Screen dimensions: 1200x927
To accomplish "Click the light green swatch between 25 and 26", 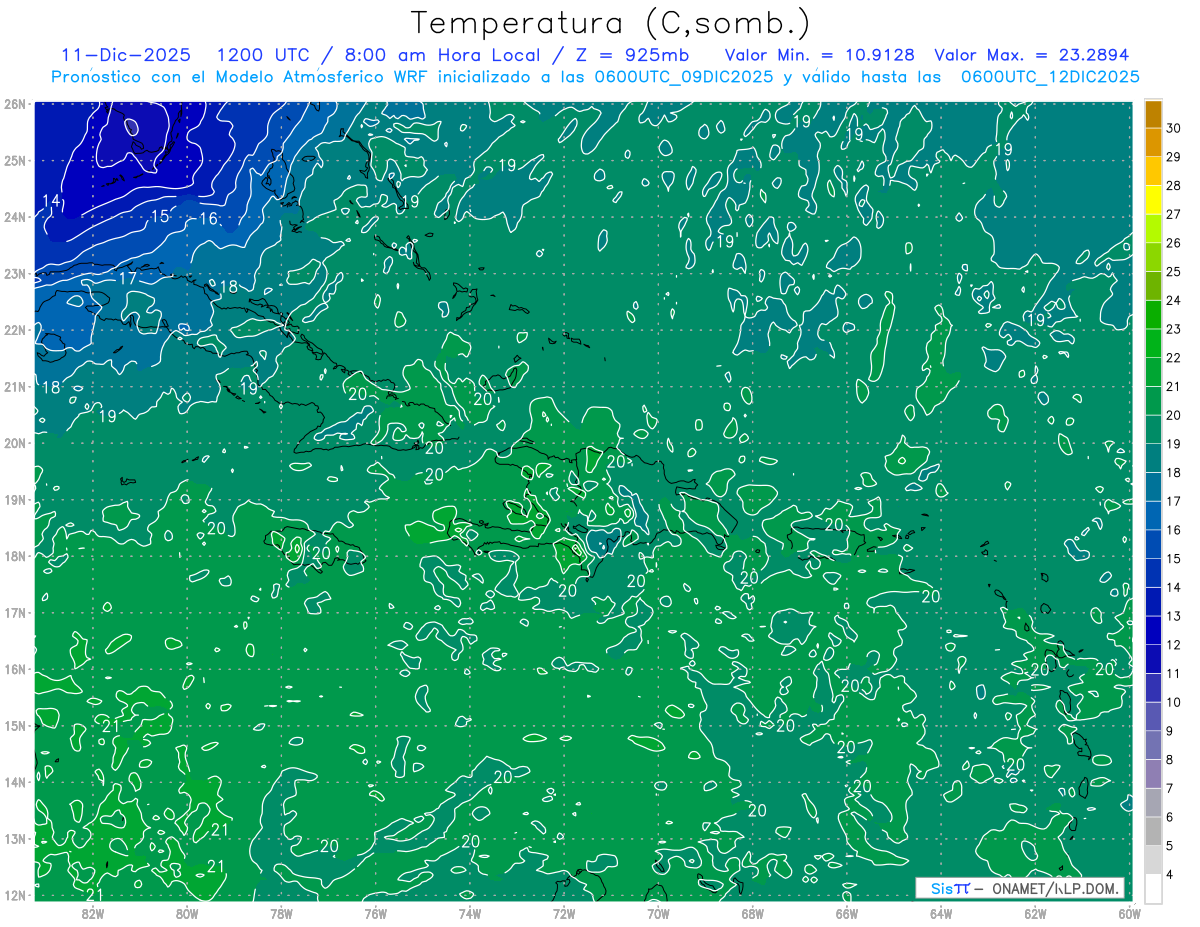I will tap(1153, 258).
